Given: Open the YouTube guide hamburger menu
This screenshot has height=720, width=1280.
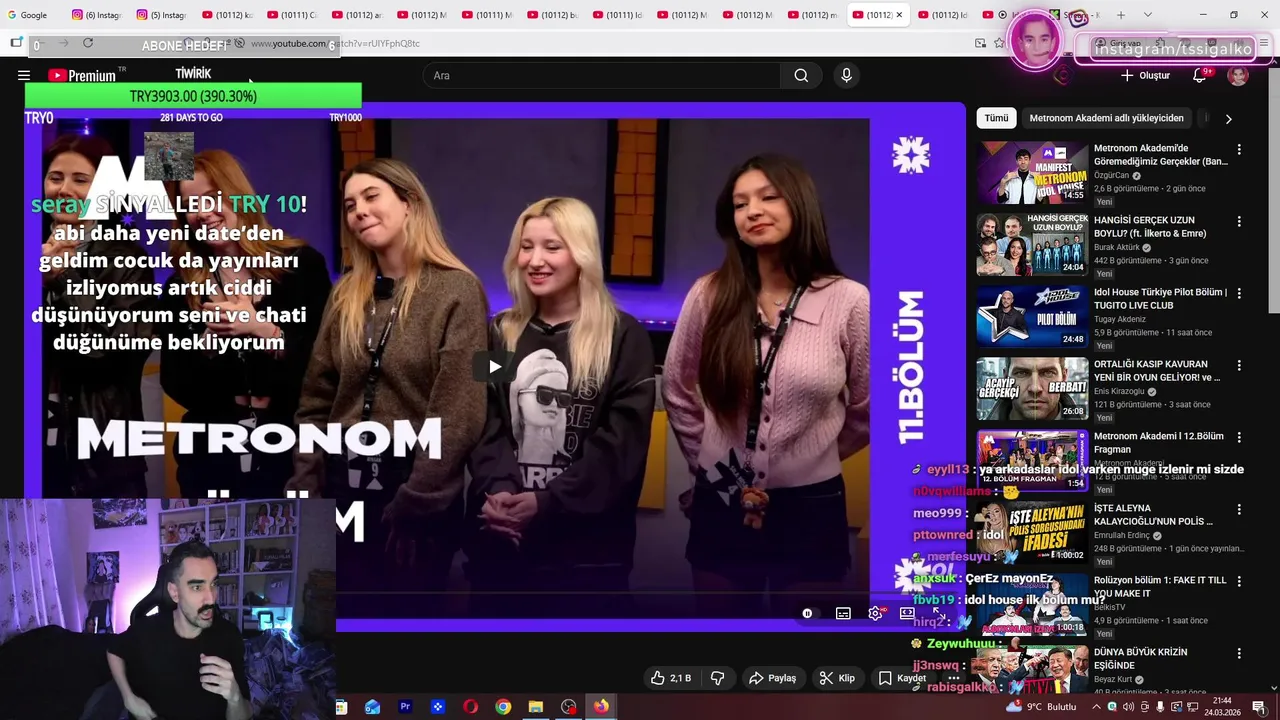Looking at the screenshot, I should tap(24, 75).
